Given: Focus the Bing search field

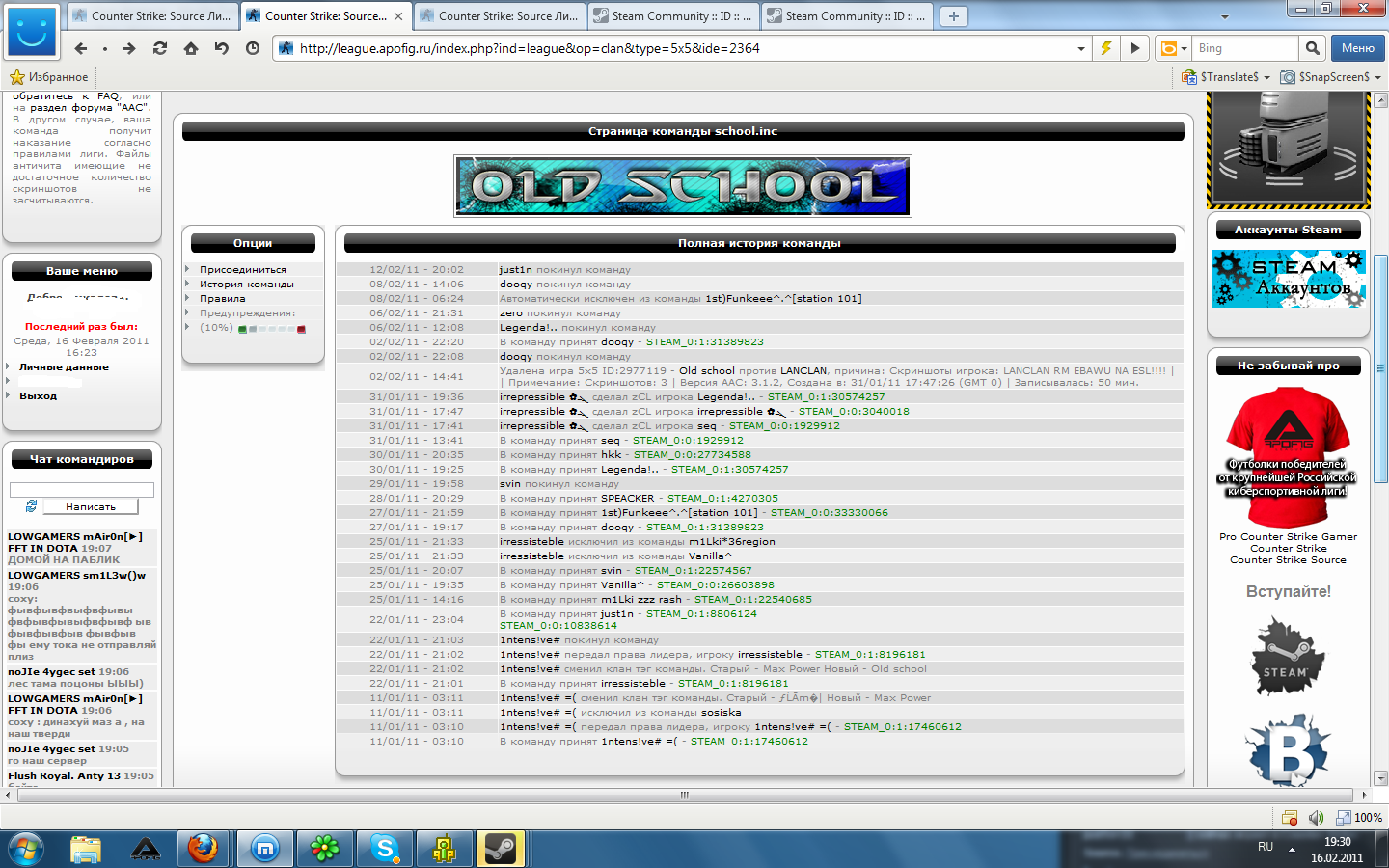Looking at the screenshot, I should click(x=1246, y=48).
